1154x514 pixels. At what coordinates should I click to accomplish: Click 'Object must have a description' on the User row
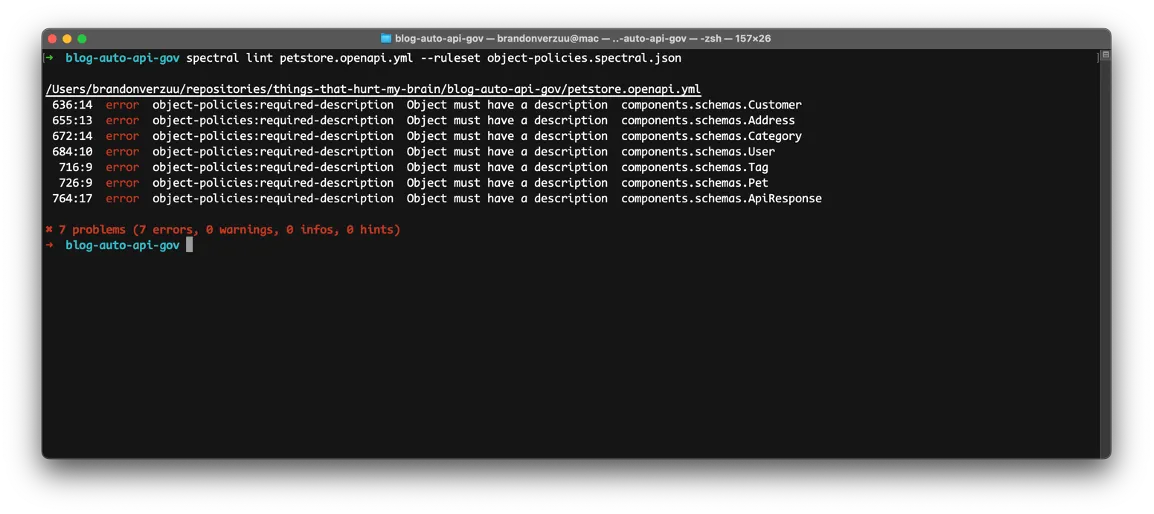507,152
